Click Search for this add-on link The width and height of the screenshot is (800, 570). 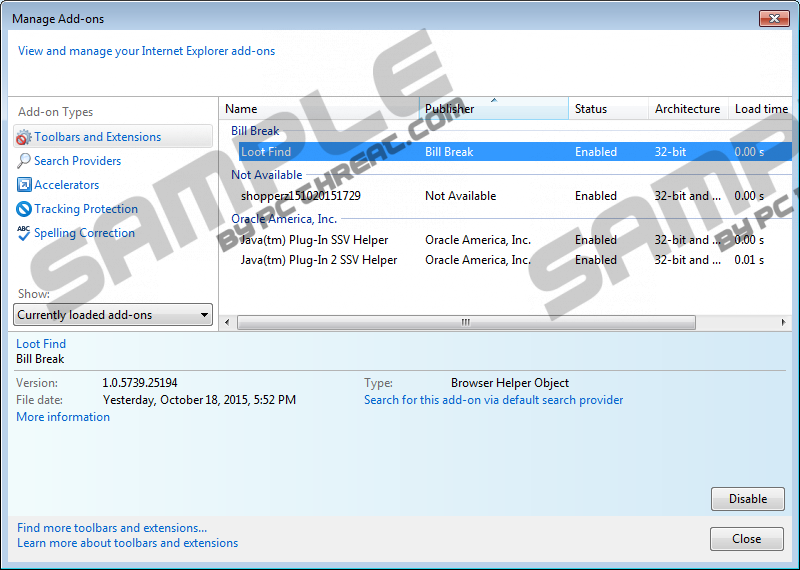pos(493,400)
